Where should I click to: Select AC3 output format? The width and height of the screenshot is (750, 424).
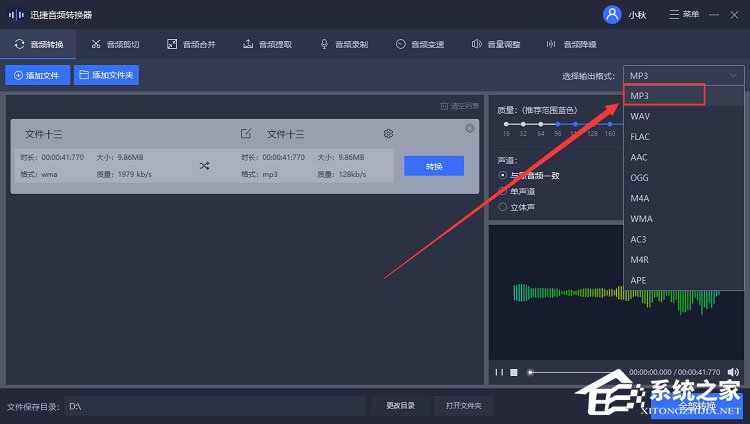tap(684, 239)
